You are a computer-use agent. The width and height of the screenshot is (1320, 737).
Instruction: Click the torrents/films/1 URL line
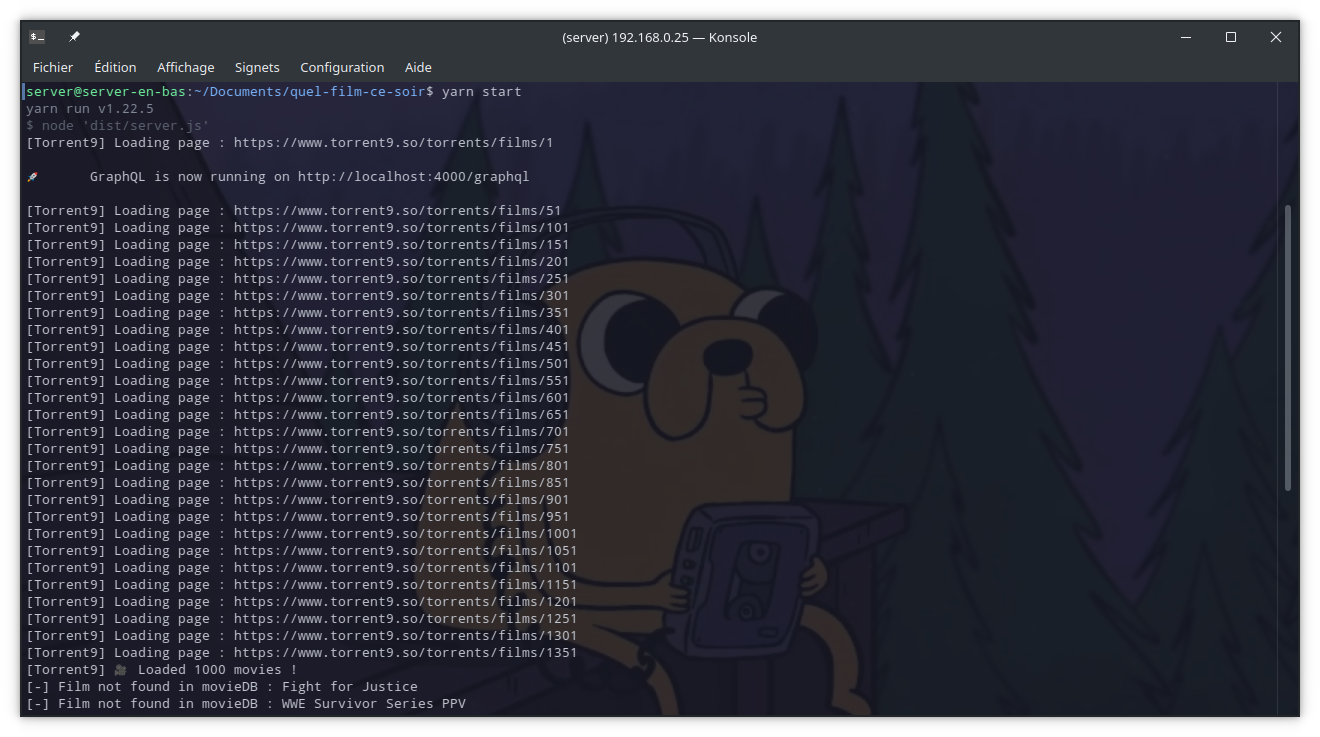[x=290, y=142]
